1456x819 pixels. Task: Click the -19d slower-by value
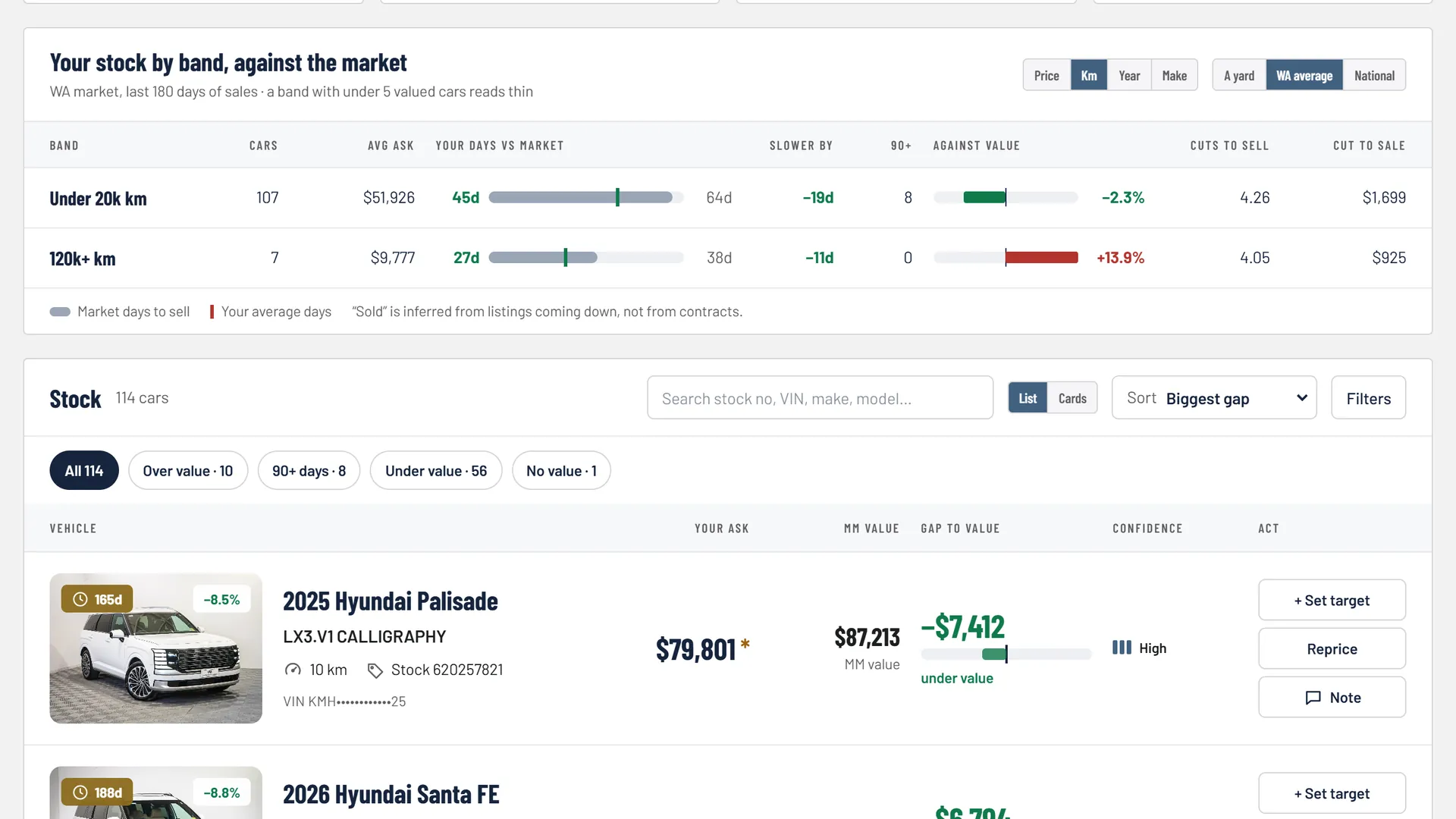click(x=818, y=198)
